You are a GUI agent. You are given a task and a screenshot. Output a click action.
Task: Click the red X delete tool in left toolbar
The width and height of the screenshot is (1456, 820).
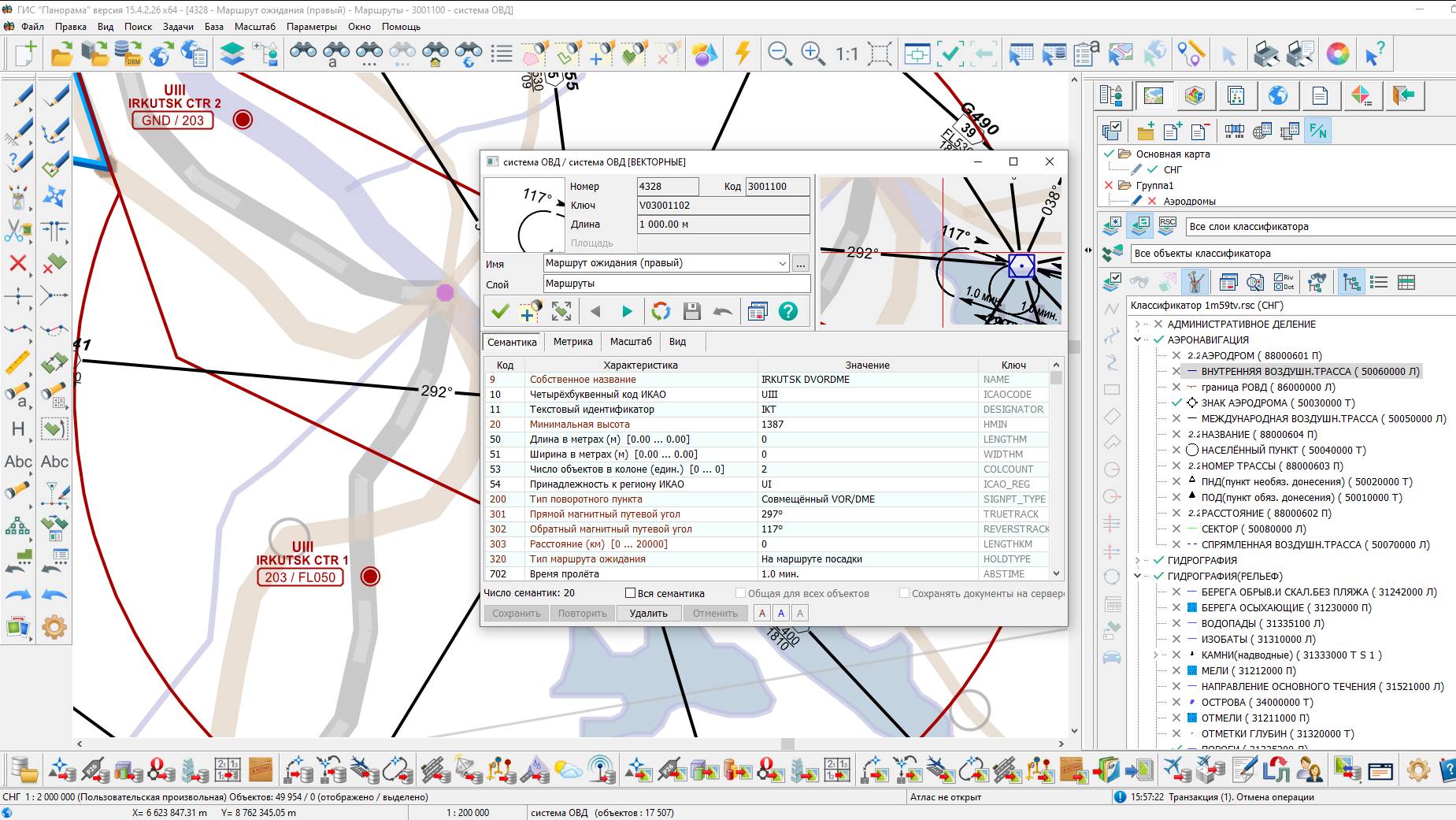[18, 263]
